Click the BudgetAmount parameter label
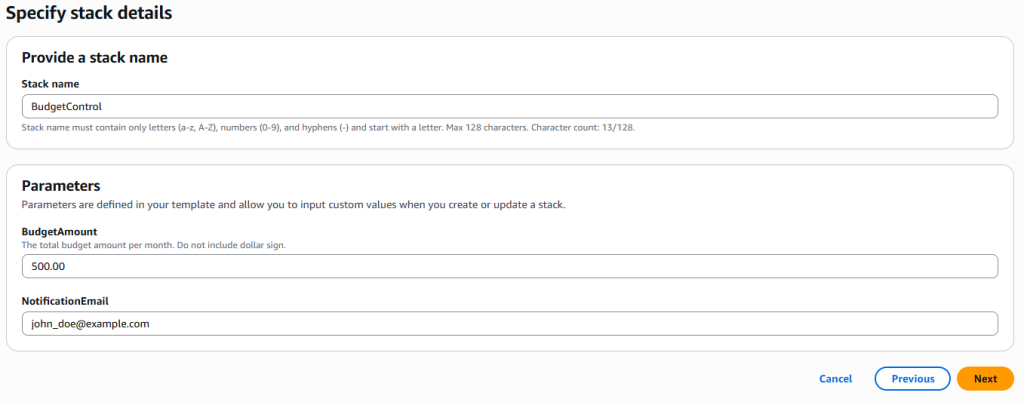Viewport: 1024px width, 405px height. click(59, 232)
